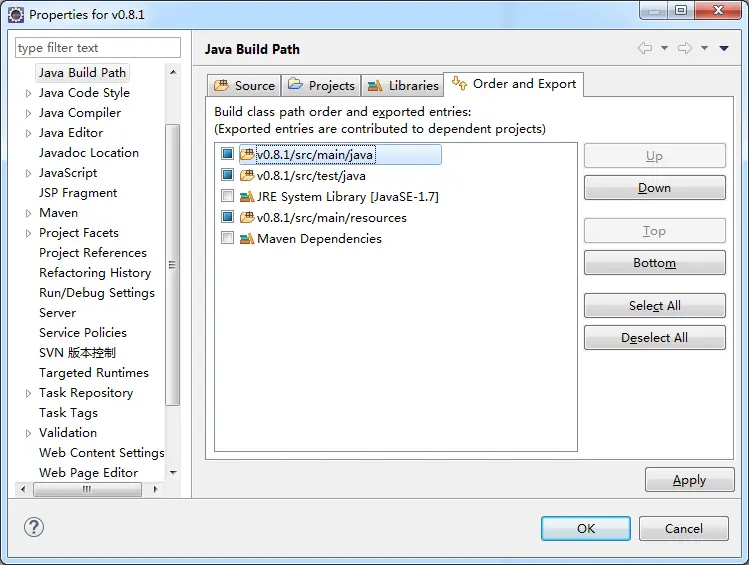Click the Deselect All button
The width and height of the screenshot is (749, 565).
click(x=654, y=338)
